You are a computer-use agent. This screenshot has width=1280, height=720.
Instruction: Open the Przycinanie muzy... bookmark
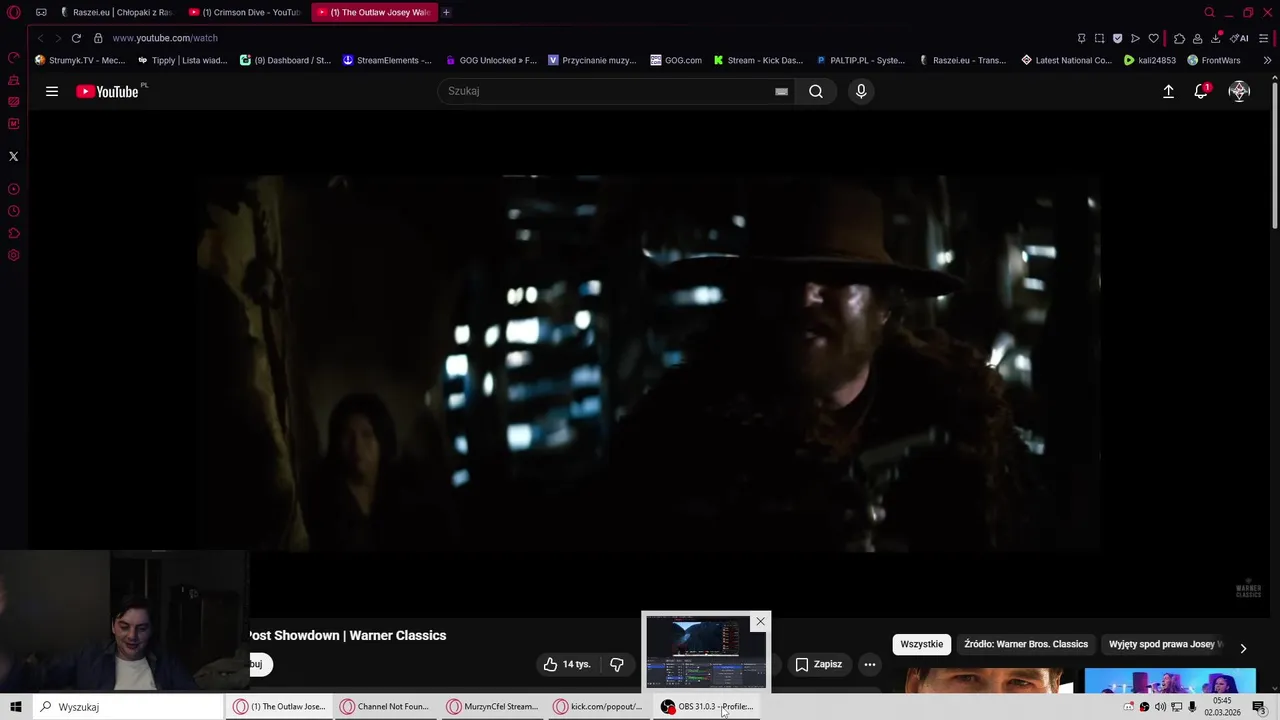click(592, 60)
